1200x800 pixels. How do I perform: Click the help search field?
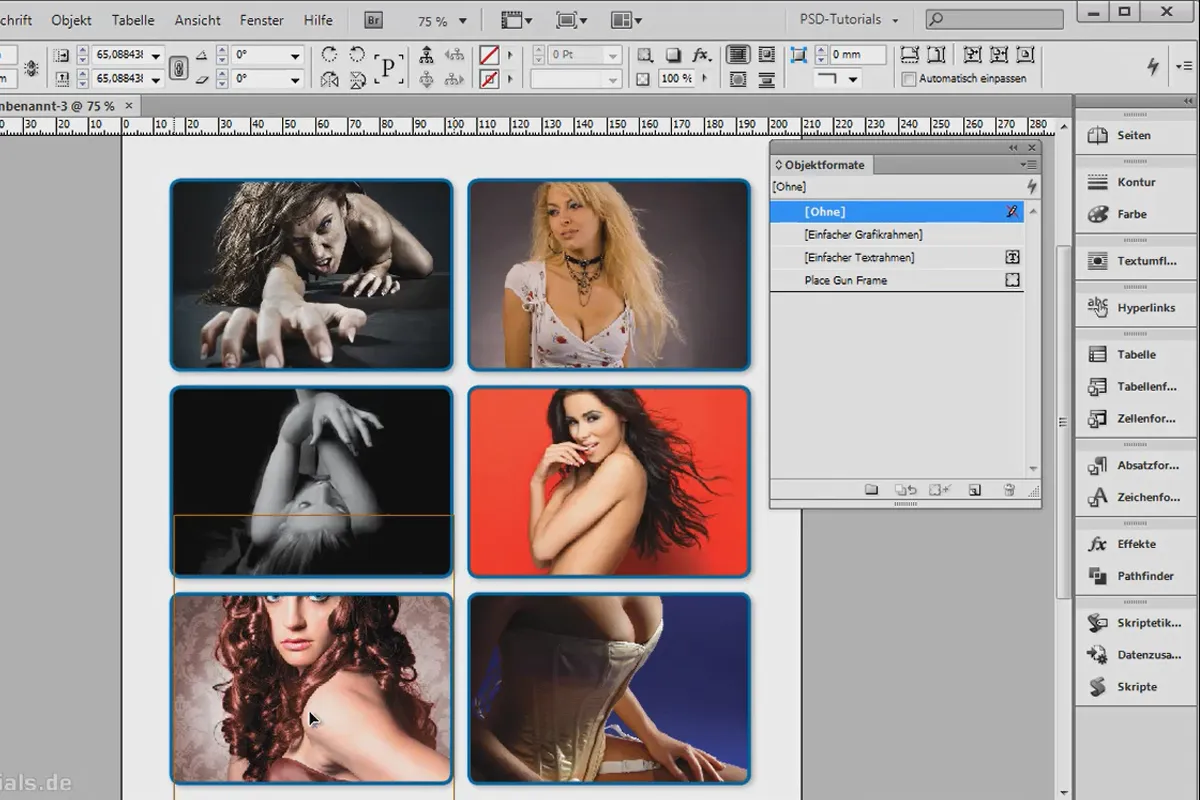coord(993,20)
